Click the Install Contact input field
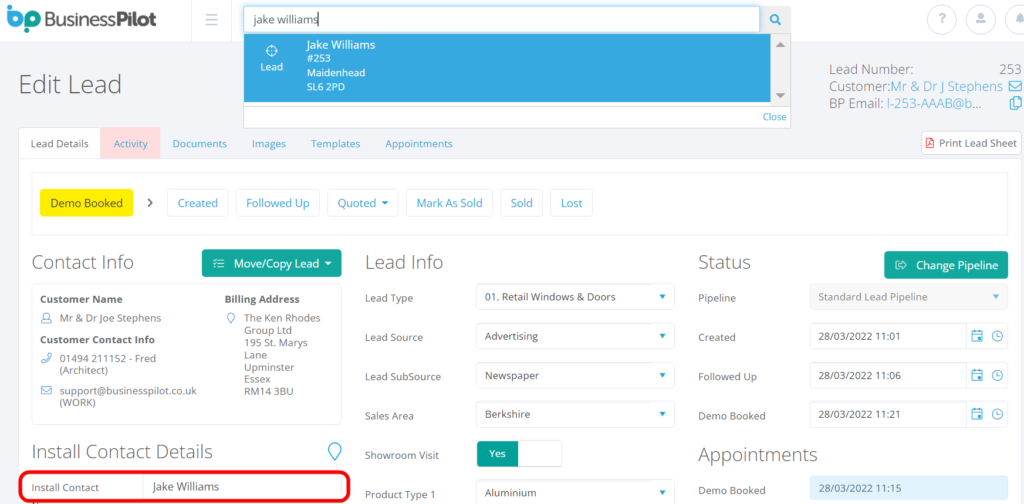The height and width of the screenshot is (504, 1024). pos(243,487)
